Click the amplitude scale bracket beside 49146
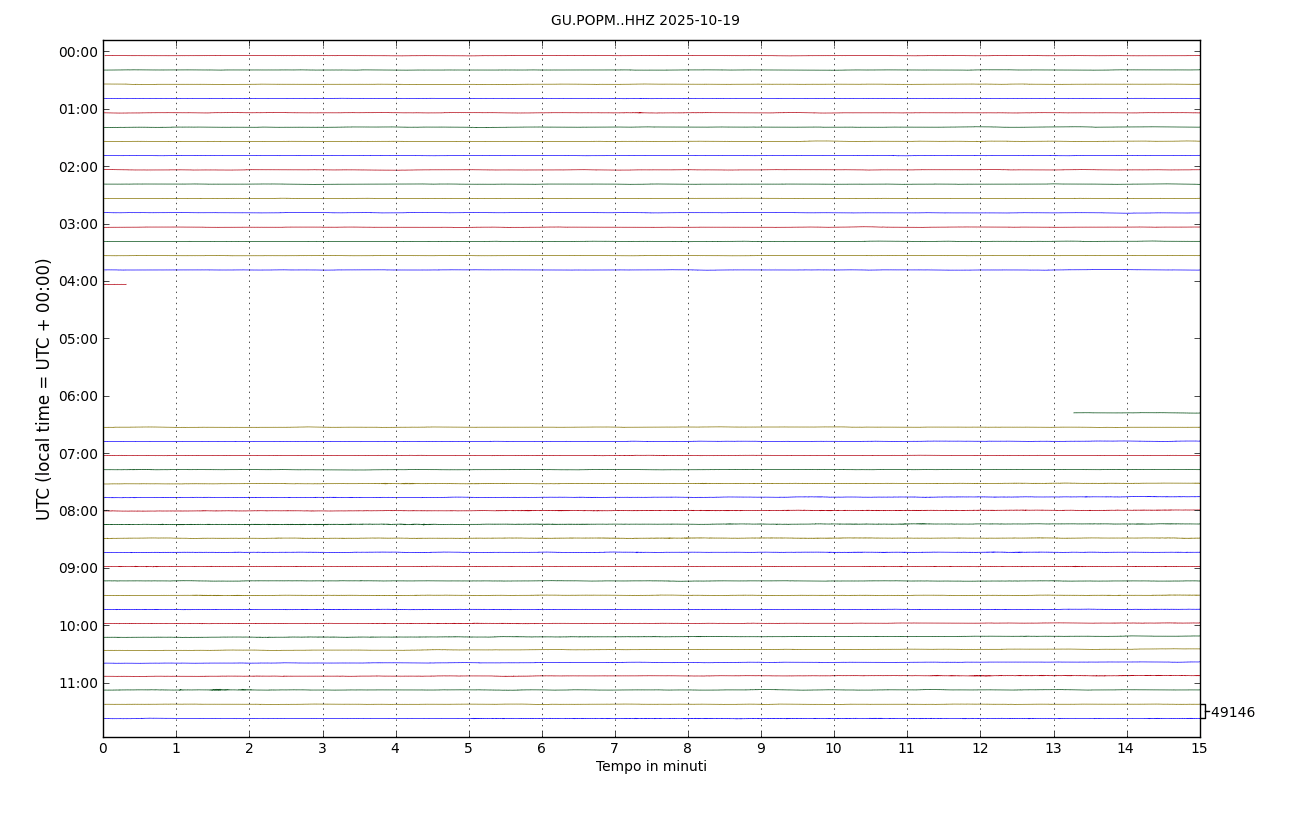The image size is (1290, 819). 1204,711
